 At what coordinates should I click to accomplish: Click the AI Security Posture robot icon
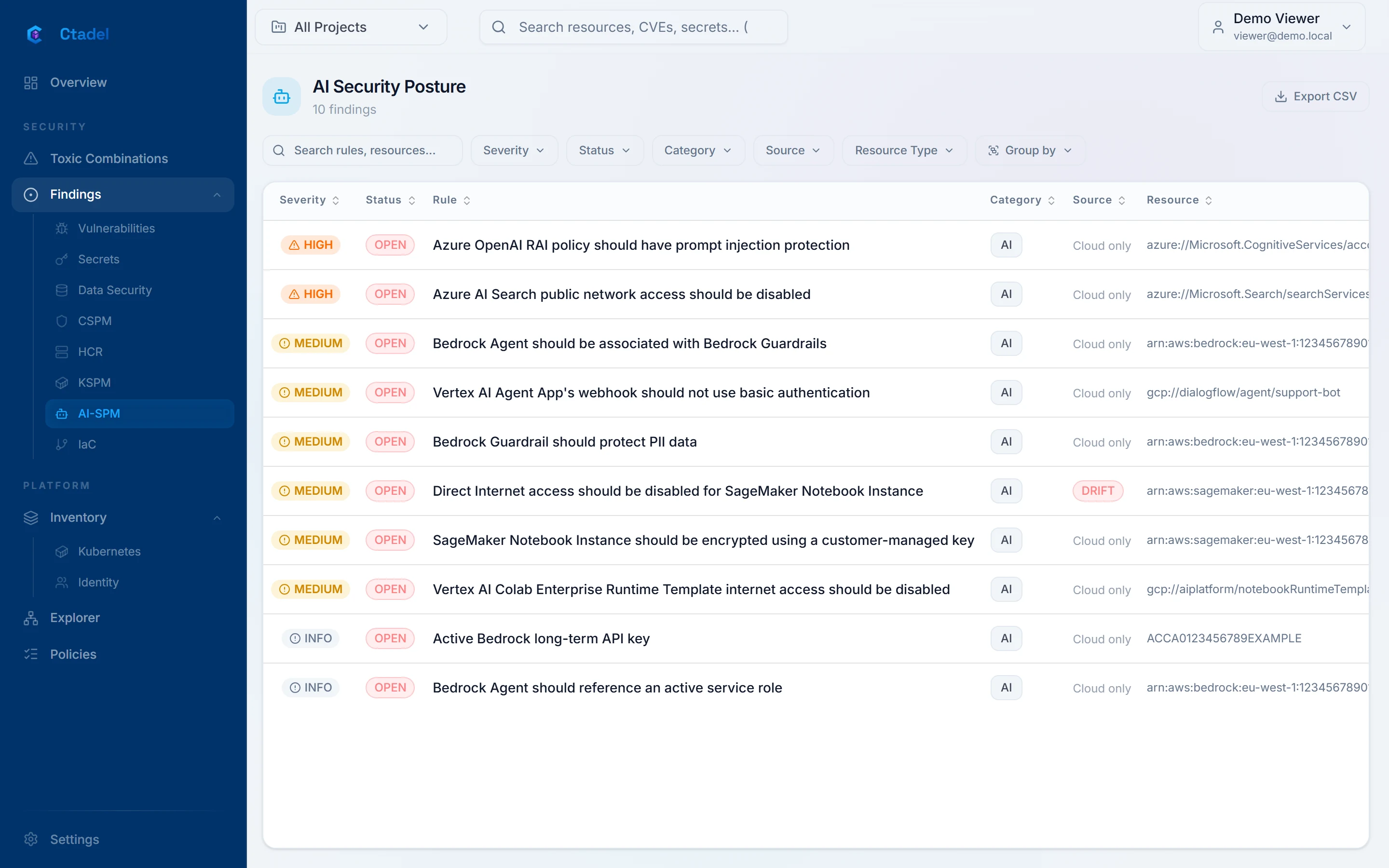click(281, 96)
